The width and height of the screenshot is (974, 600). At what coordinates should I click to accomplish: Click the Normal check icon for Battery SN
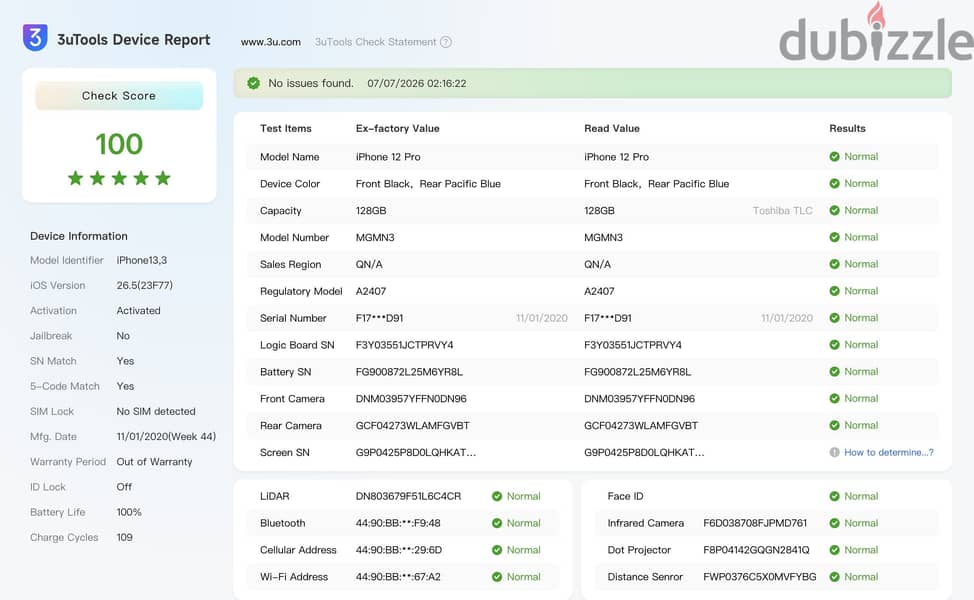834,371
